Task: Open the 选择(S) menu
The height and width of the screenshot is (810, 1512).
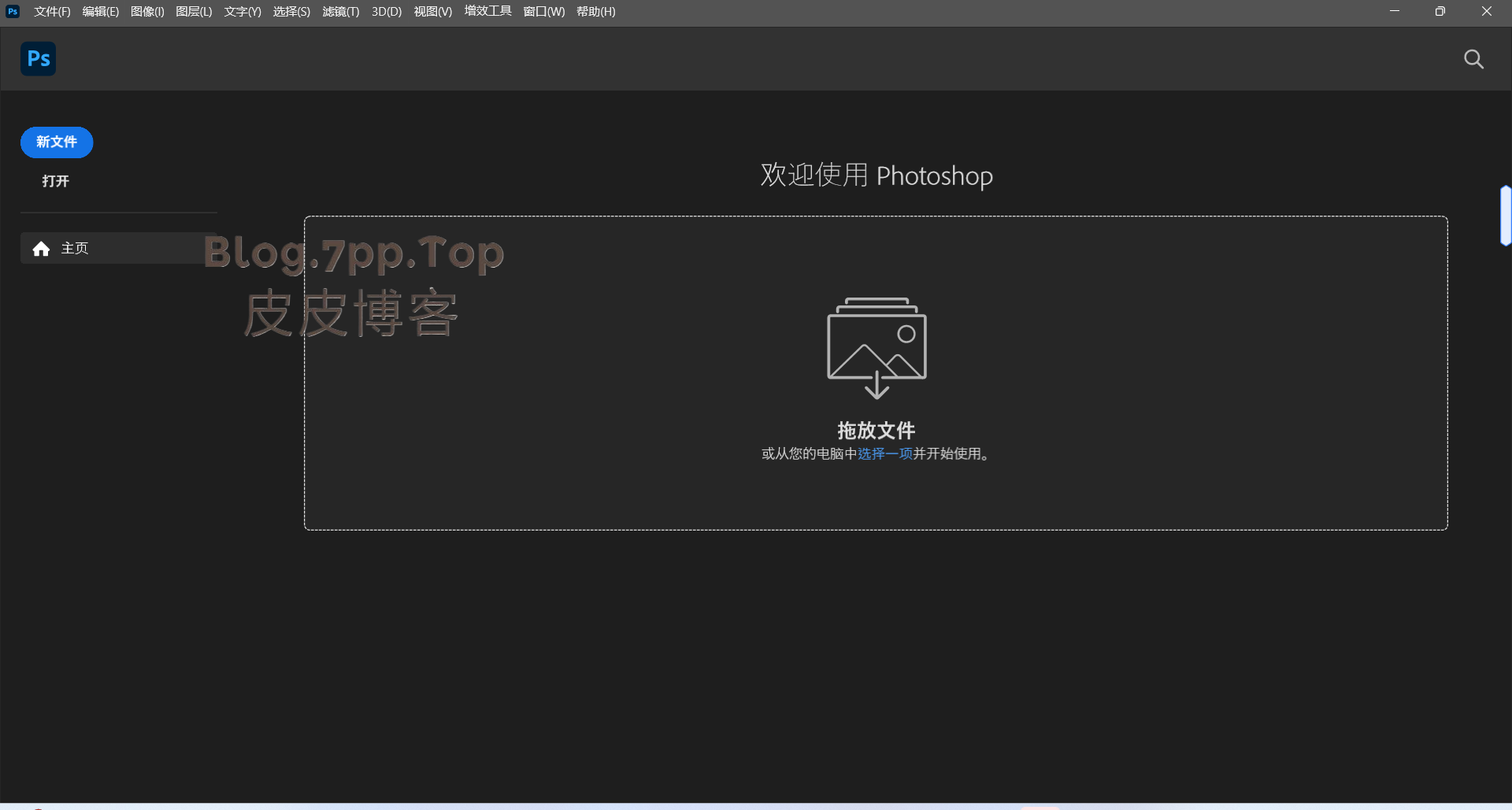Action: (x=291, y=12)
